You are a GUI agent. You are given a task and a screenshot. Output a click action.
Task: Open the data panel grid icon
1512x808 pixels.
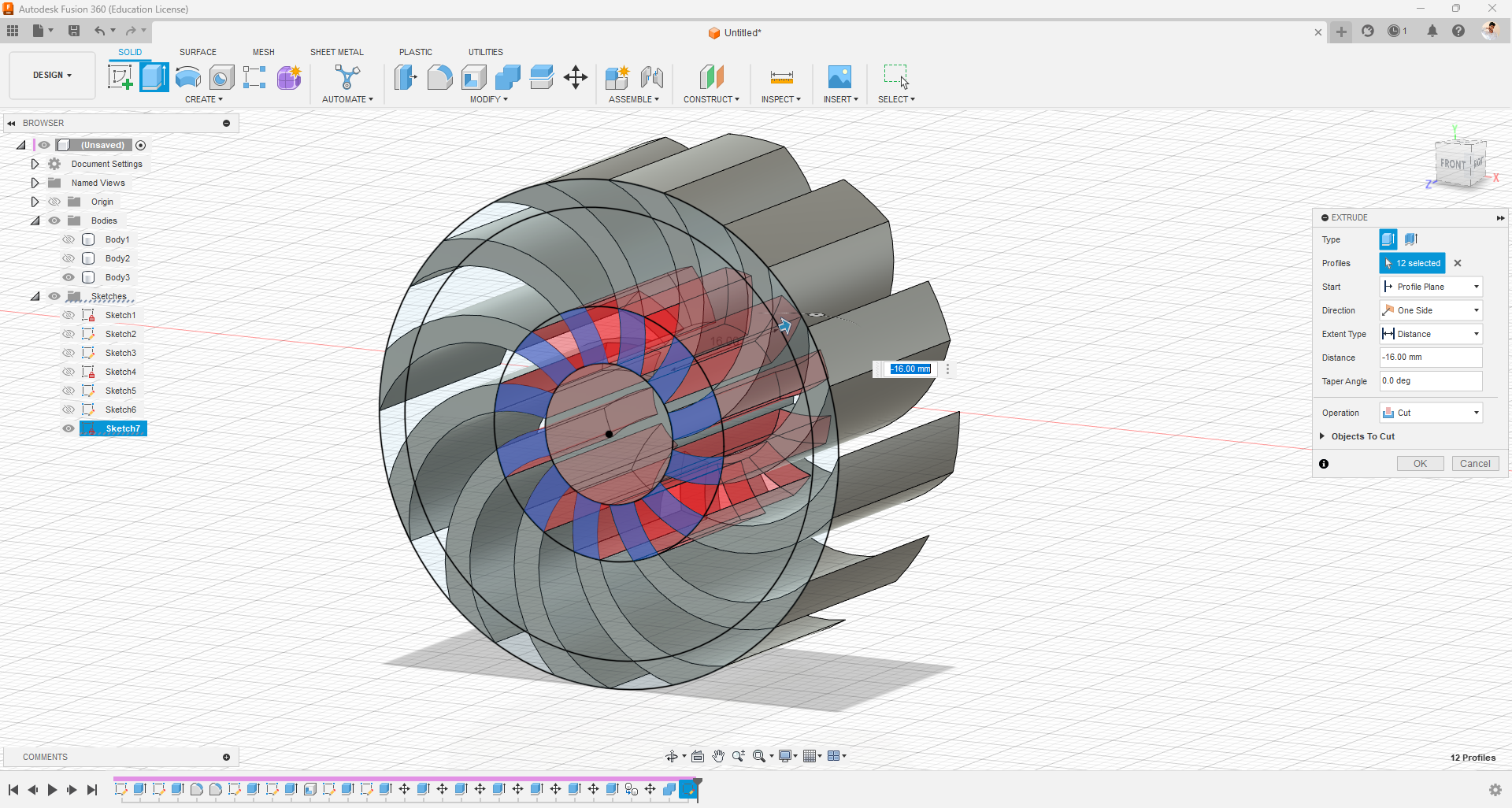pos(13,31)
